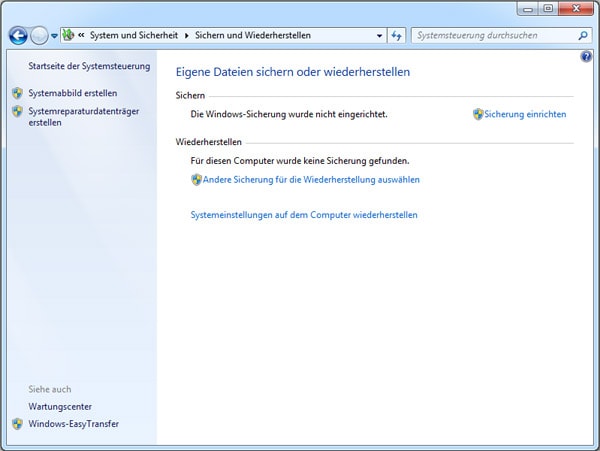Viewport: 600px width, 451px height.
Task: Click the refresh button beside address bar
Action: (x=396, y=36)
